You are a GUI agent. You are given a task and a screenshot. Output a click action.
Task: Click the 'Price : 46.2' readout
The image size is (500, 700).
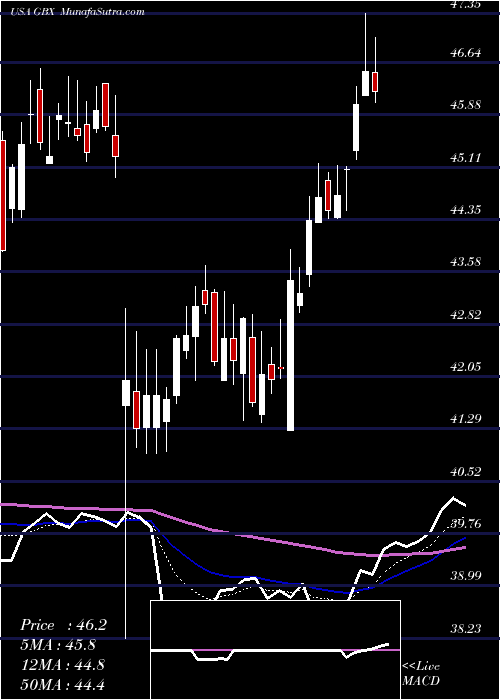pyautogui.click(x=63, y=625)
